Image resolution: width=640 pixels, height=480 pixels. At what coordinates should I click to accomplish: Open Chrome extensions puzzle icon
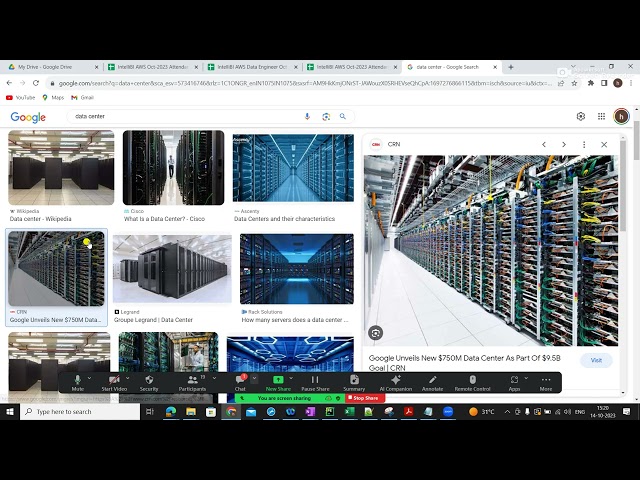(x=591, y=83)
